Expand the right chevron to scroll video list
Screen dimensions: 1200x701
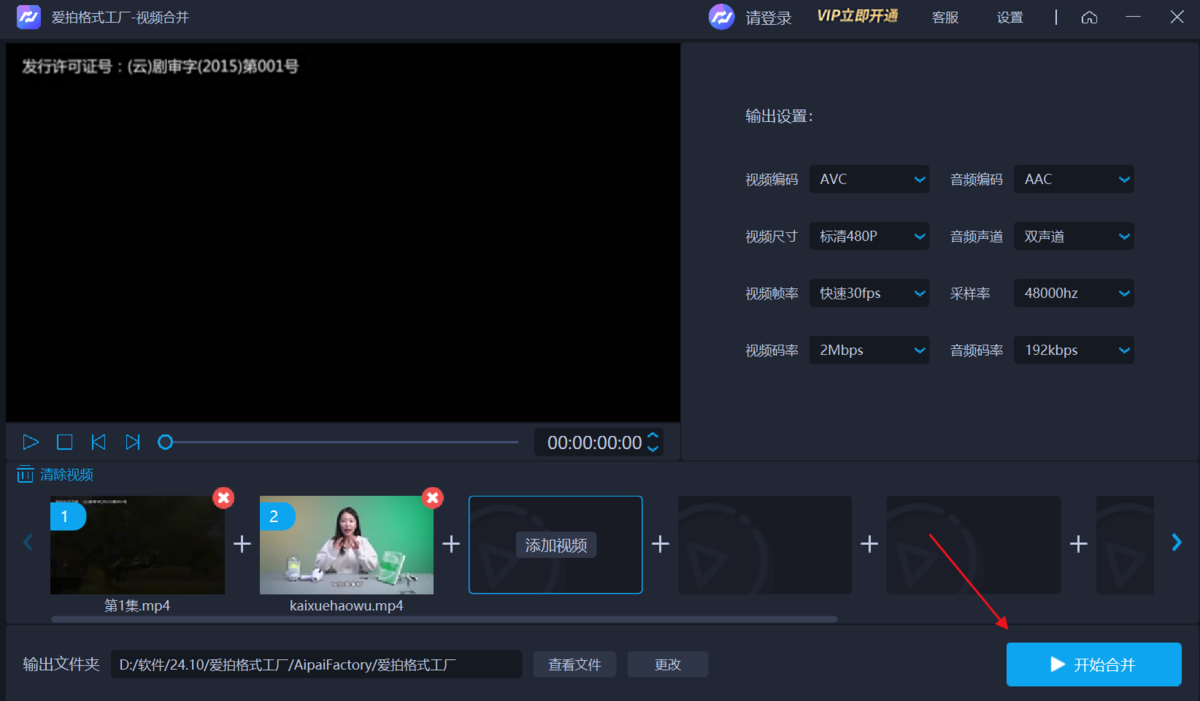1176,542
